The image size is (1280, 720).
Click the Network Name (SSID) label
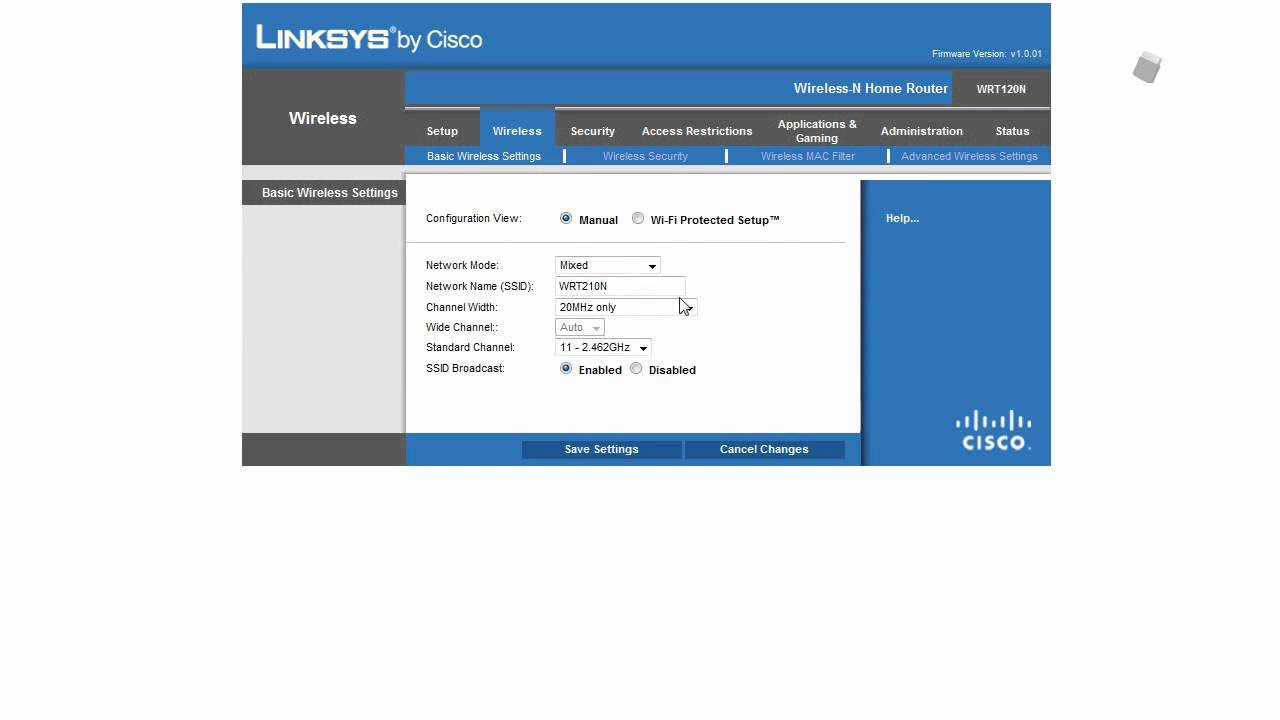point(480,286)
